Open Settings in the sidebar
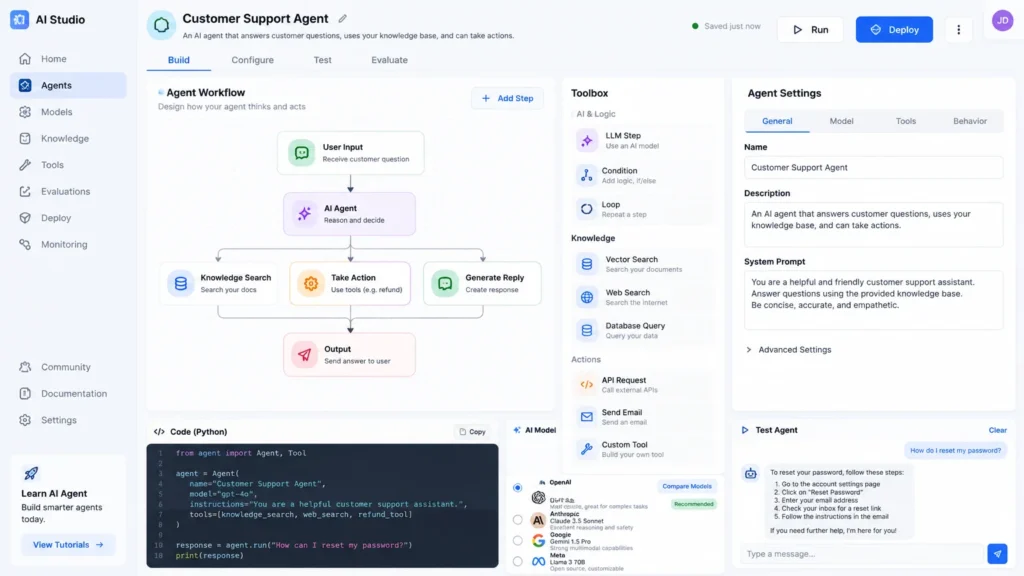Screen dimensions: 1024x576 tap(68, 420)
